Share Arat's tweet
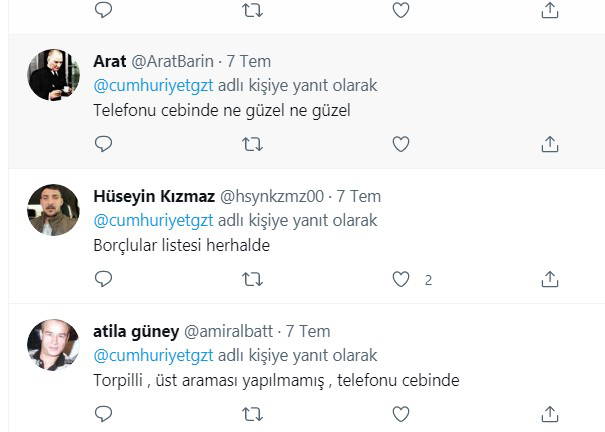The height and width of the screenshot is (432, 605). click(x=549, y=144)
